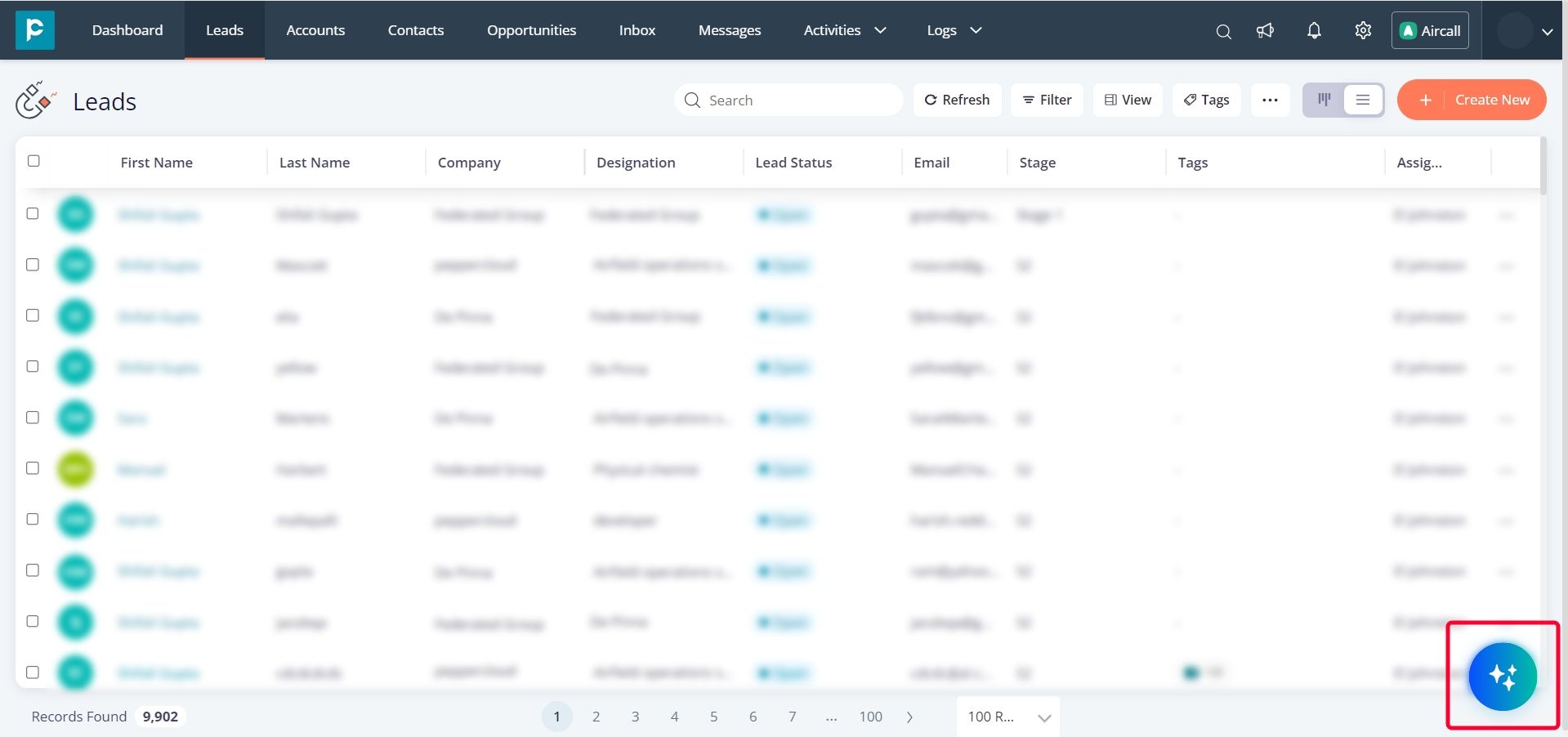Click the Tags column header
The height and width of the screenshot is (737, 1568).
(x=1193, y=163)
